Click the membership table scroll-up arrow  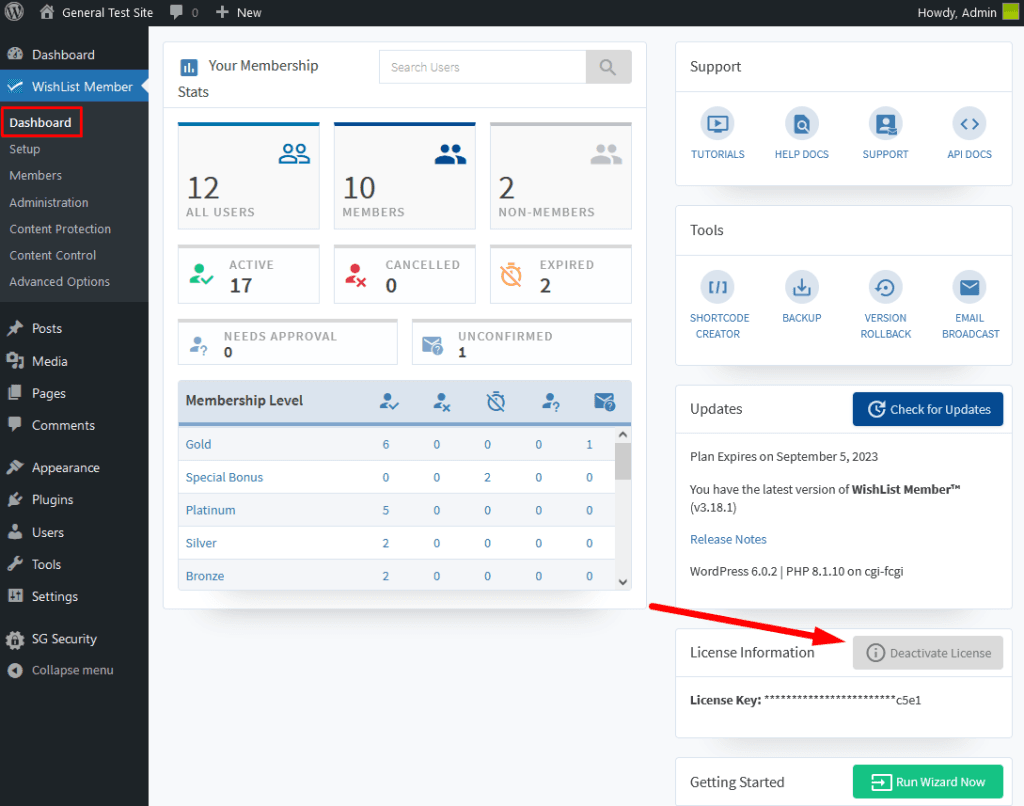click(x=623, y=435)
